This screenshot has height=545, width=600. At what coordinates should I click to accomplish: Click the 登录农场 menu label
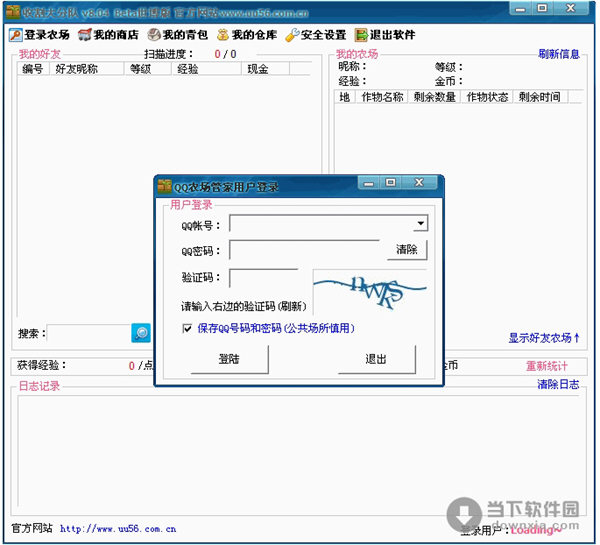coord(47,35)
